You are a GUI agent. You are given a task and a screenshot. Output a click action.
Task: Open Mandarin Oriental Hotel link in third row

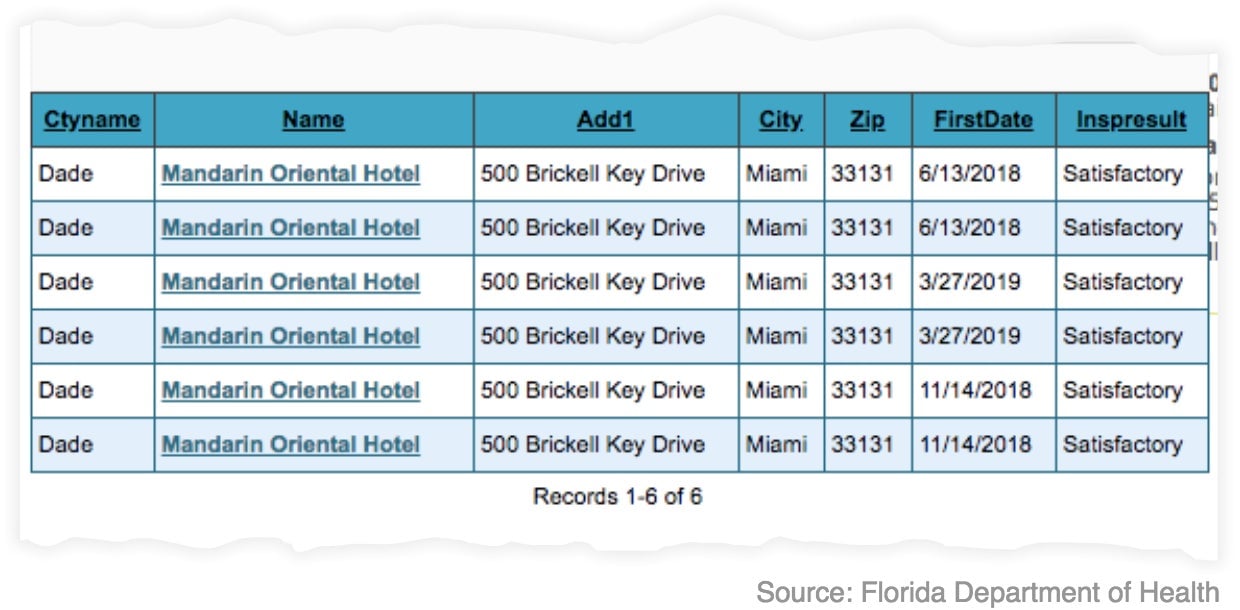click(x=291, y=282)
